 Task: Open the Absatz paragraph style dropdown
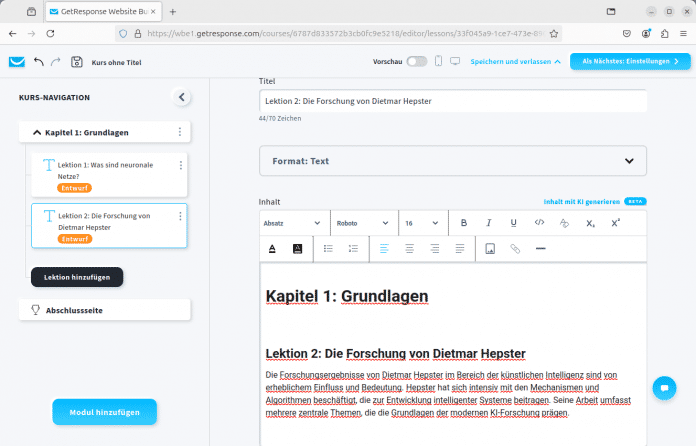[x=293, y=222]
